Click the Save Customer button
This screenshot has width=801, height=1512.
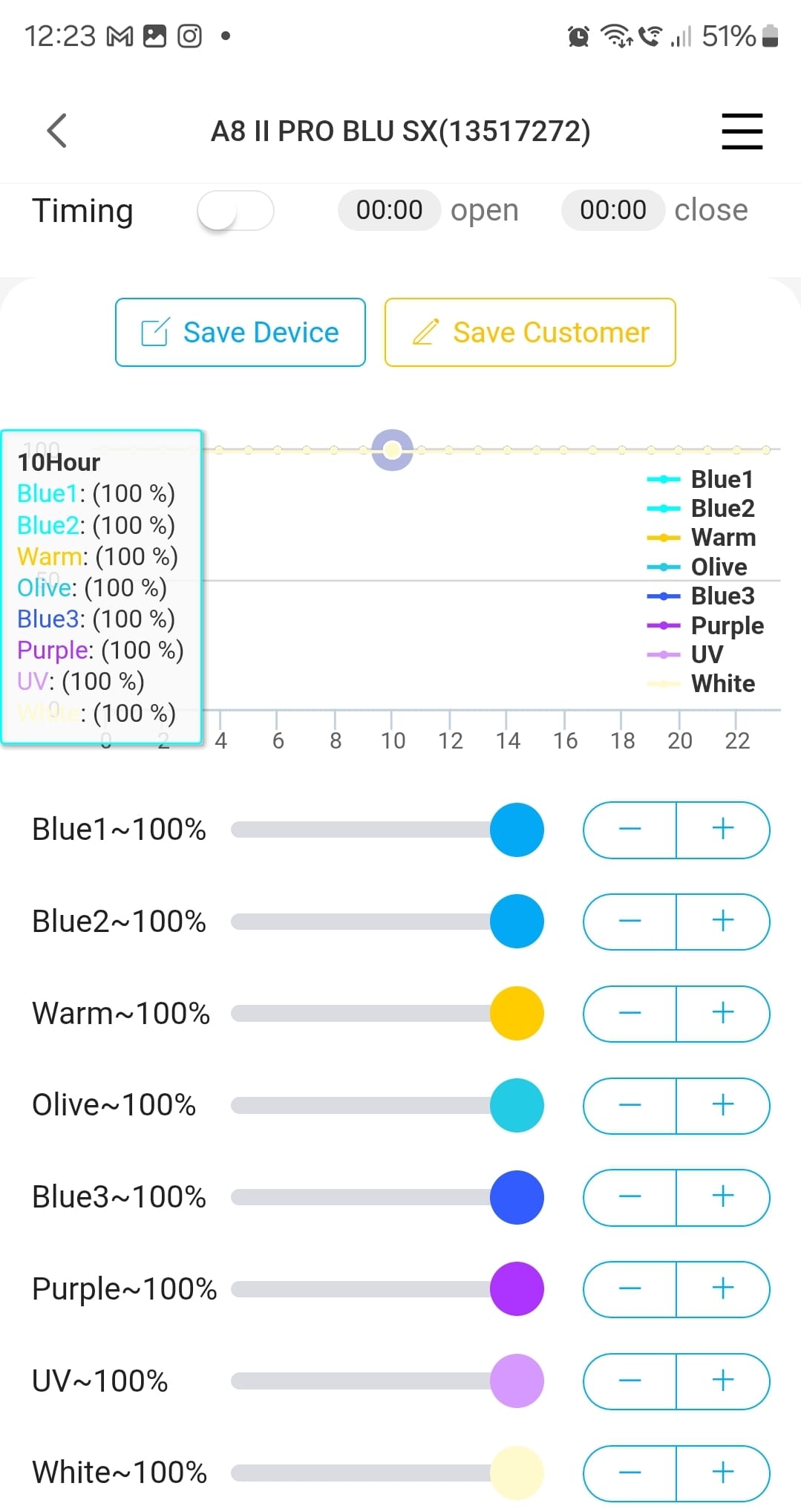(x=530, y=333)
